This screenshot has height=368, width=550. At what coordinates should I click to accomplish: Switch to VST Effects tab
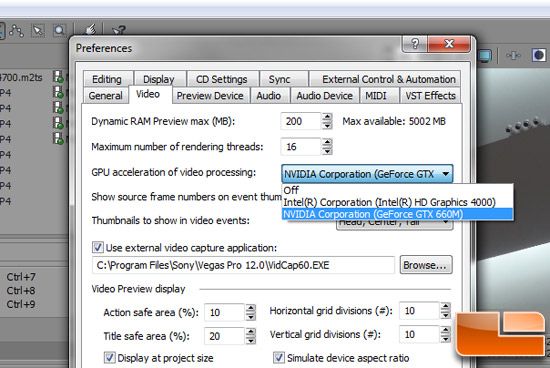[430, 95]
